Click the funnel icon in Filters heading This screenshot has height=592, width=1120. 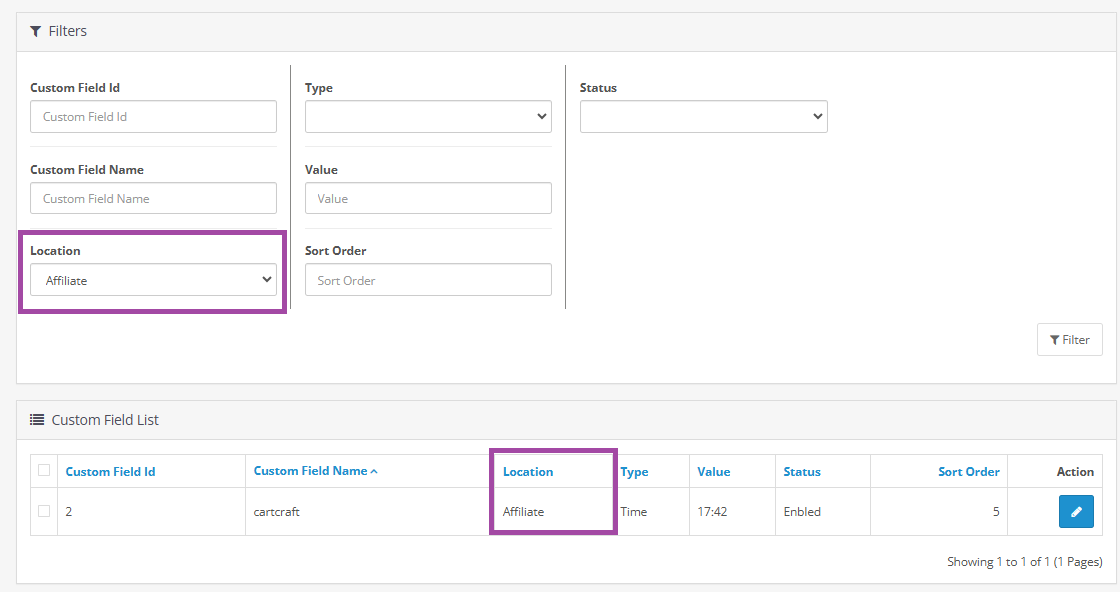36,31
